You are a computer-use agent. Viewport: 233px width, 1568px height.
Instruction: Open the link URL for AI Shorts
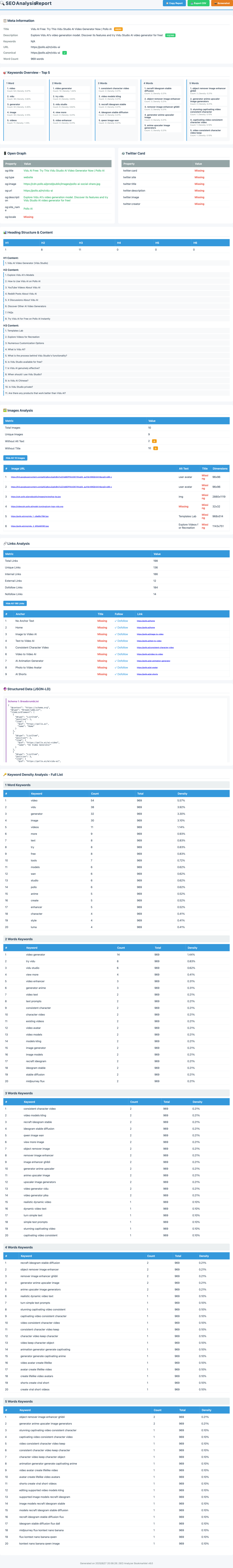pos(147,674)
